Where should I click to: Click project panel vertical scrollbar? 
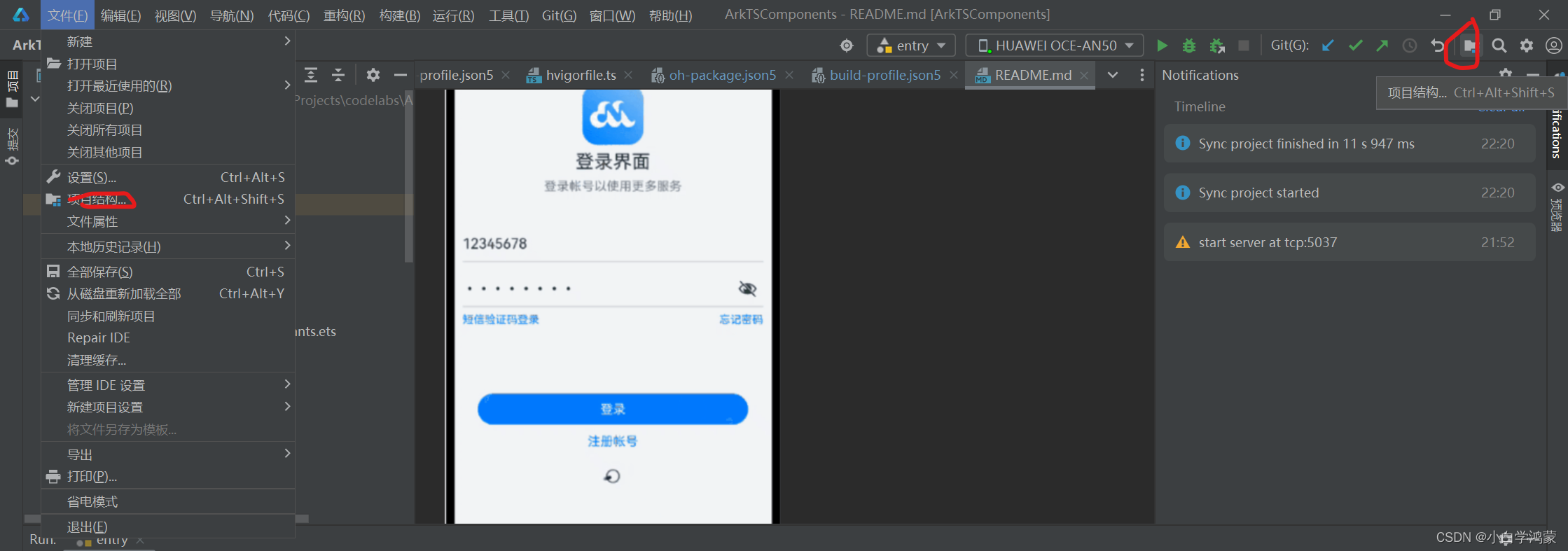click(x=409, y=175)
